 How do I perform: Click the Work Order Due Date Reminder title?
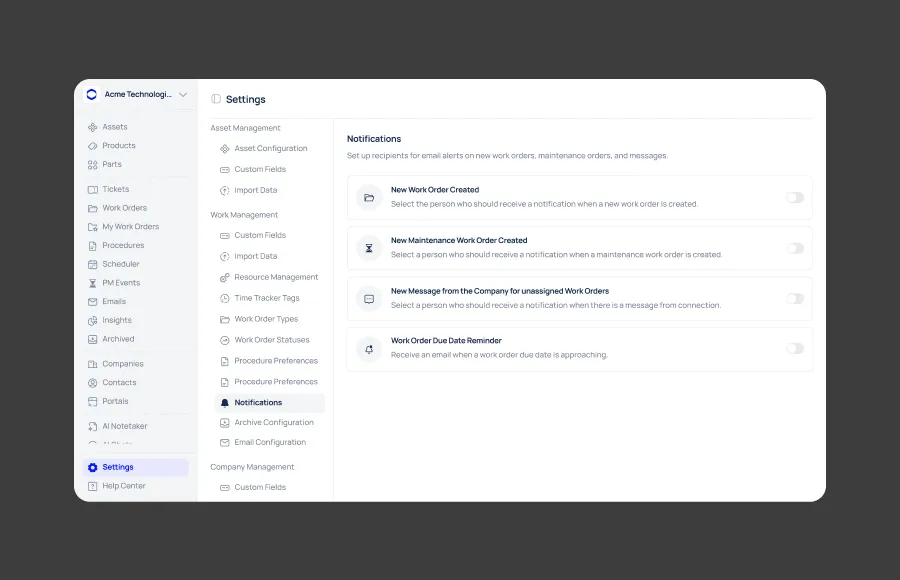(x=446, y=341)
